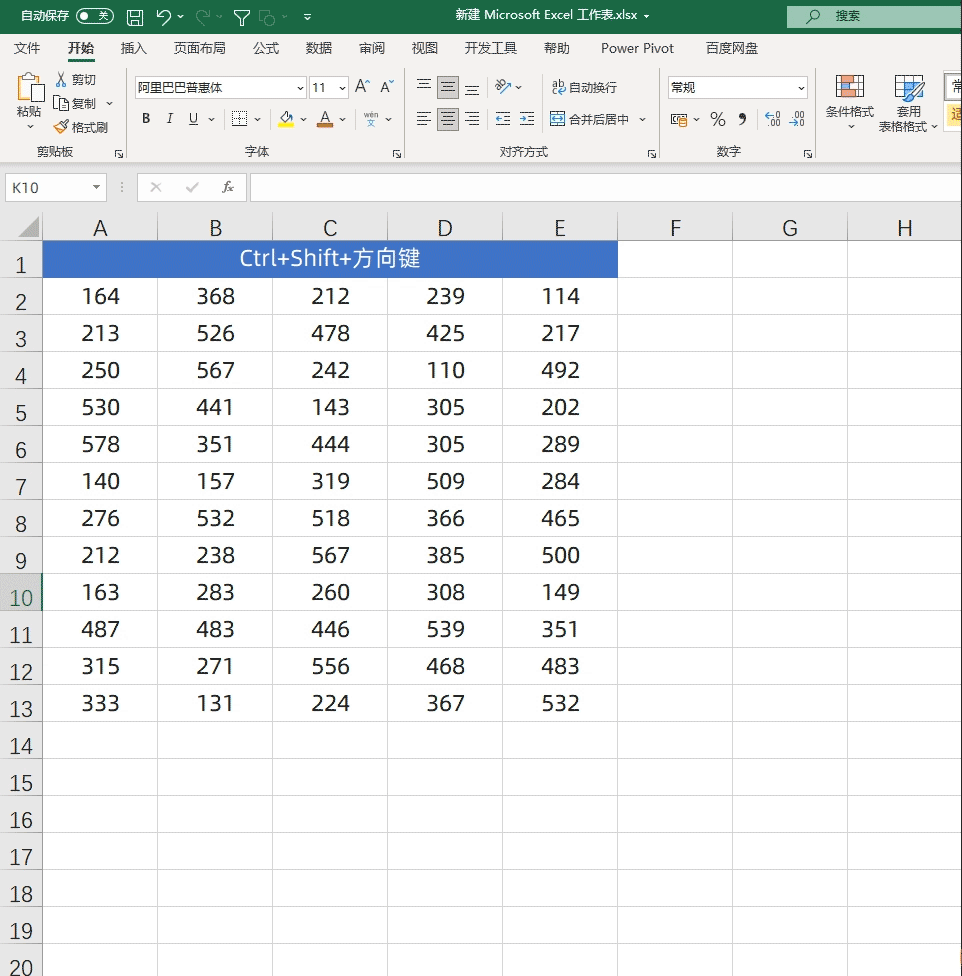Expand the 粘贴 paste options arrow
This screenshot has width=962, height=976.
pyautogui.click(x=29, y=127)
